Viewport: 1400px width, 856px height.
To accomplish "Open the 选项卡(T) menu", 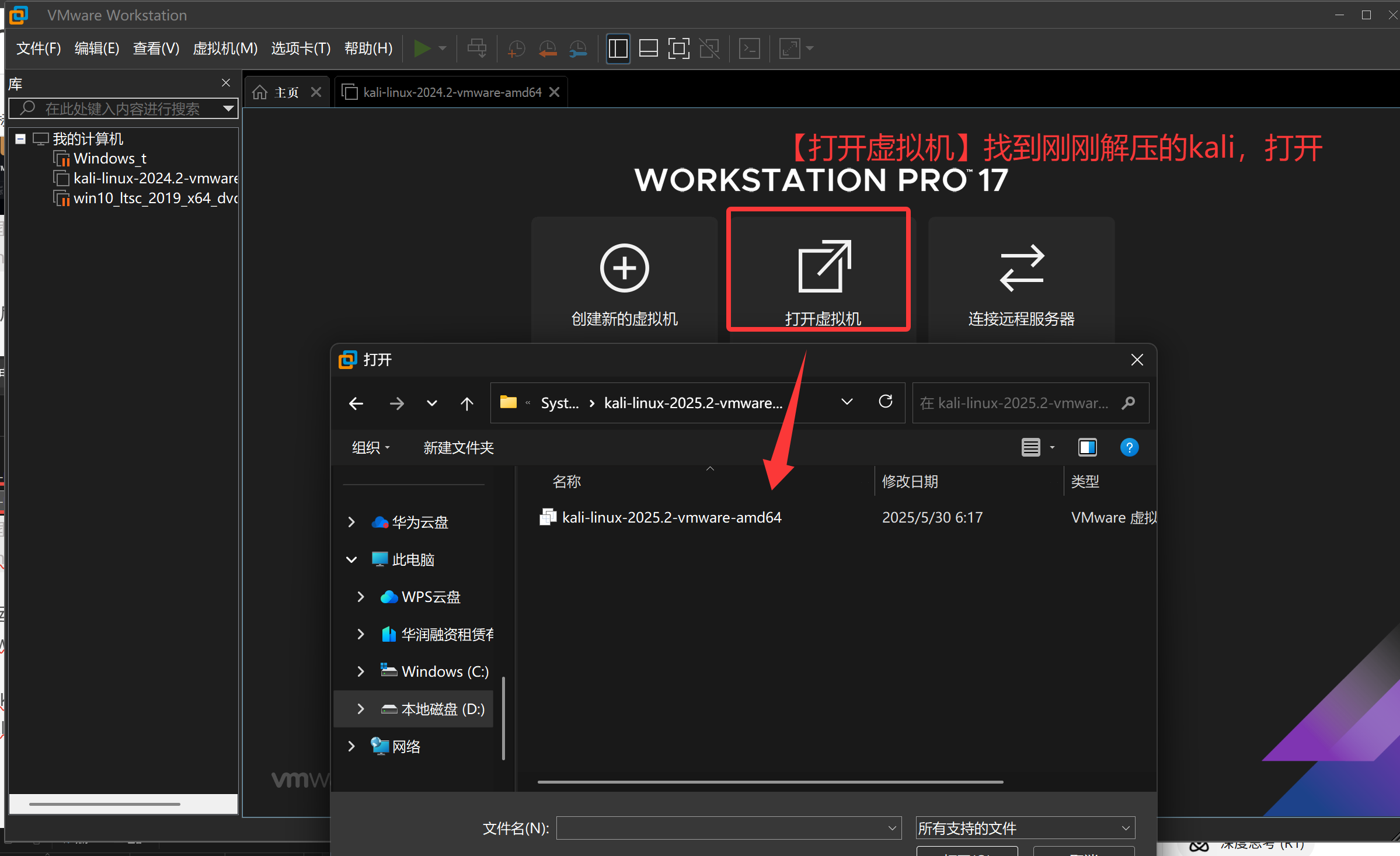I will click(x=301, y=48).
